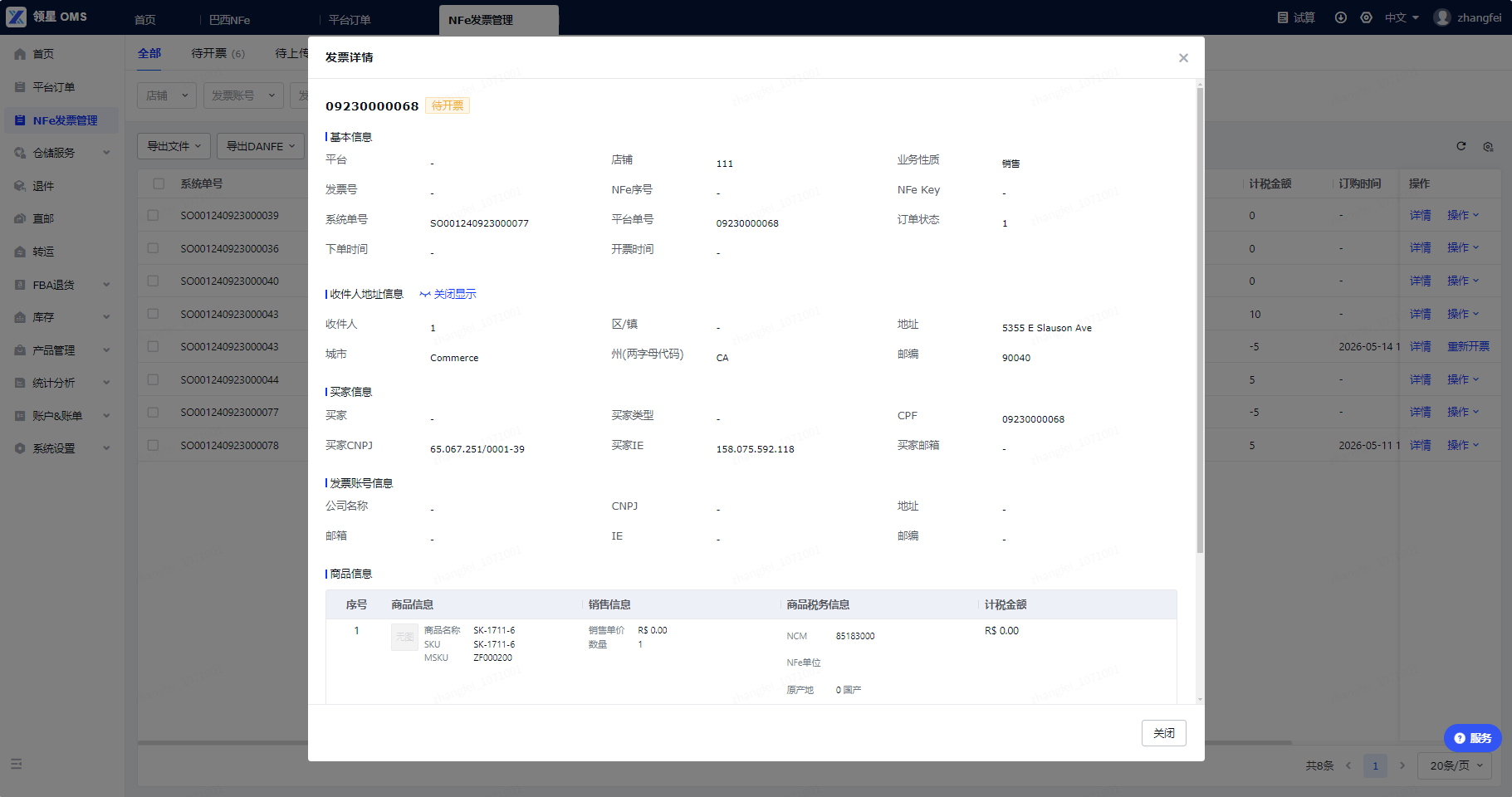Open 转运 sidebar icon

pyautogui.click(x=20, y=252)
